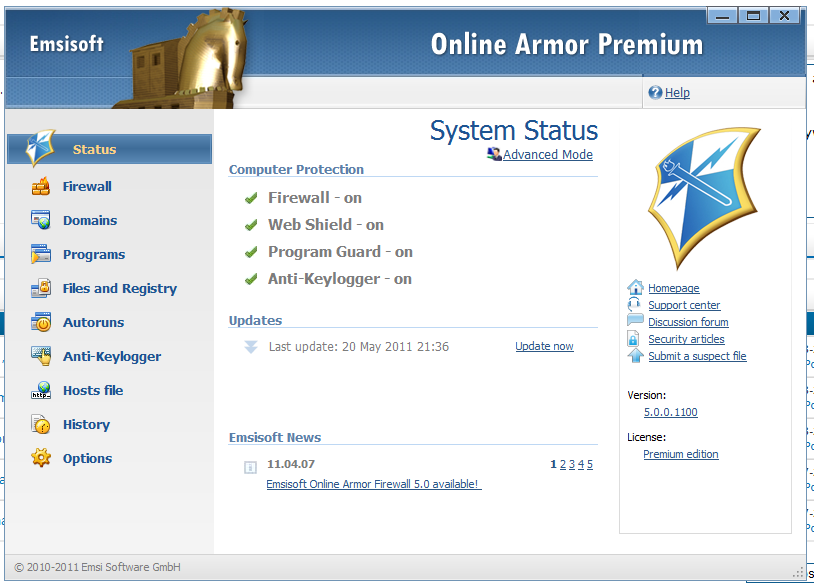Click the Homepage house icon
Image resolution: width=814 pixels, height=586 pixels.
[635, 287]
